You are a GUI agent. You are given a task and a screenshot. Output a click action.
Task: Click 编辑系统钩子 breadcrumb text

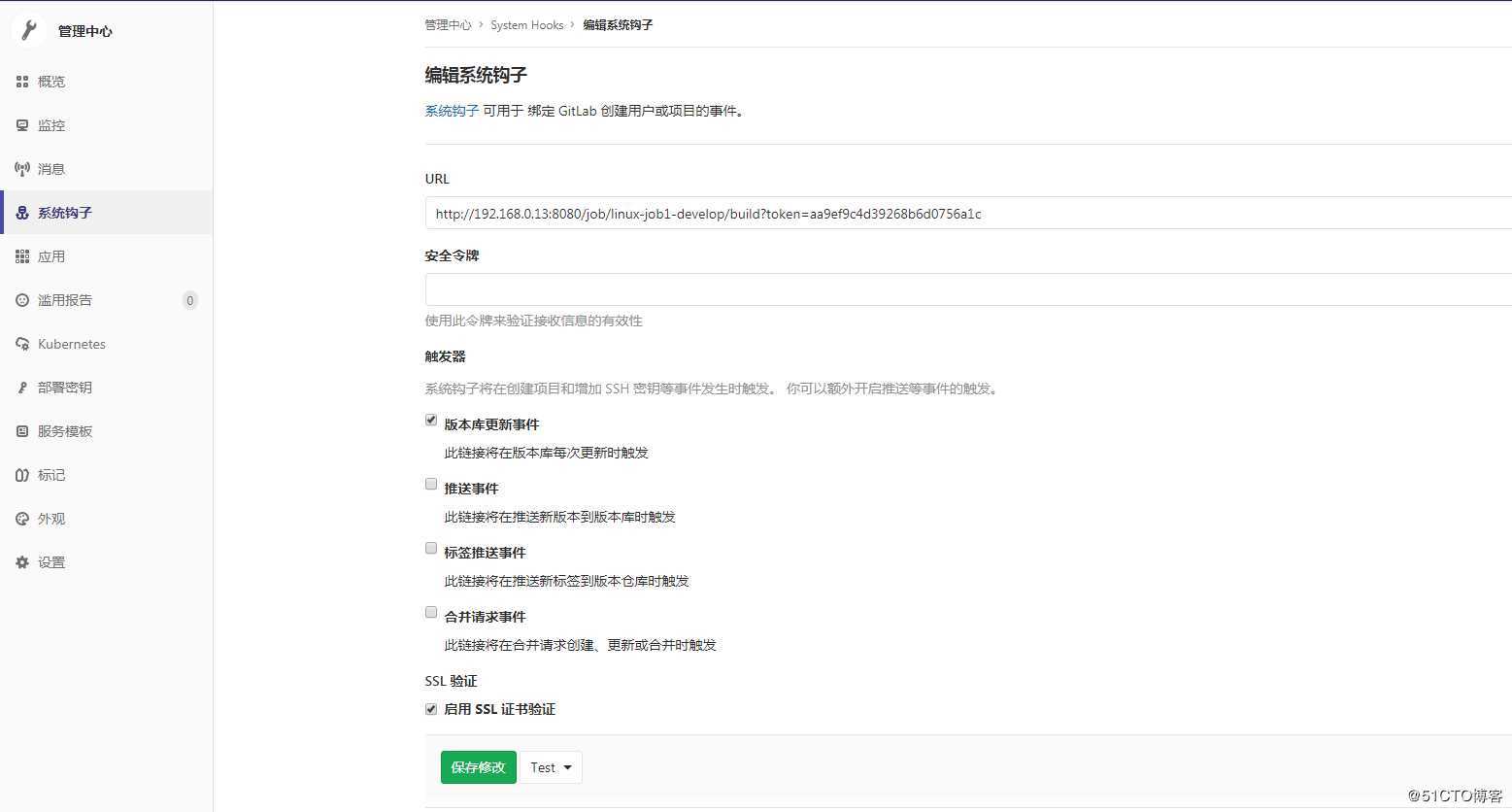tap(618, 25)
